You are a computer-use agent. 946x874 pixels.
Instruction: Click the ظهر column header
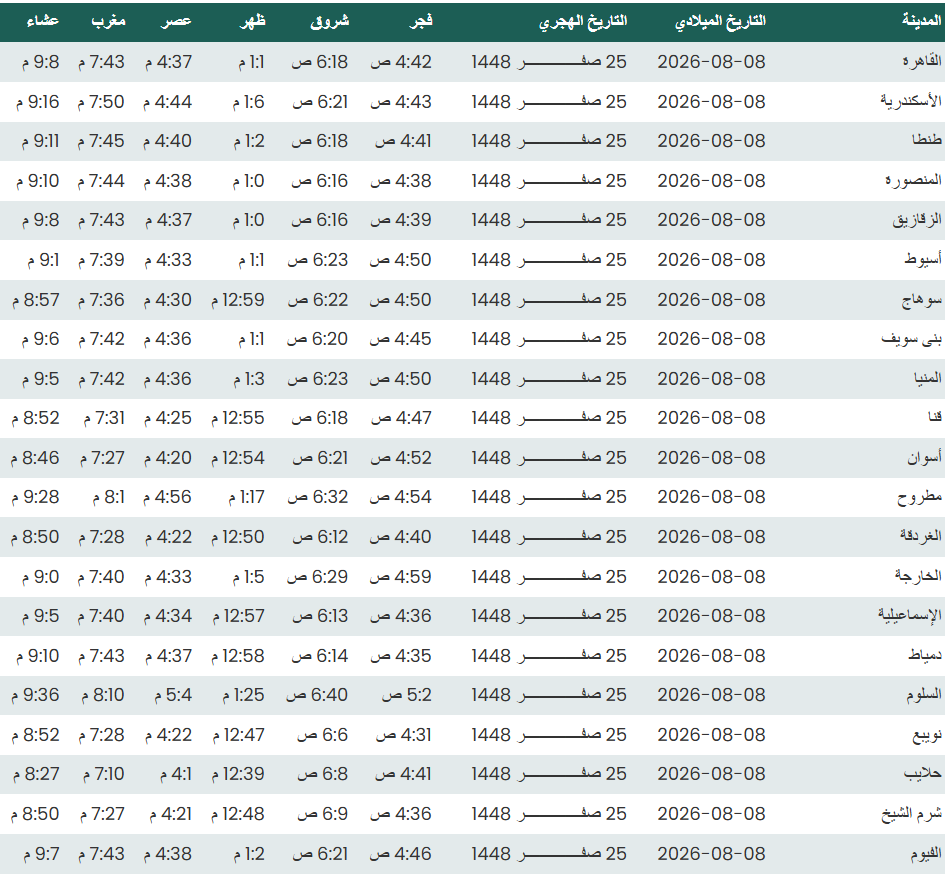tap(252, 21)
